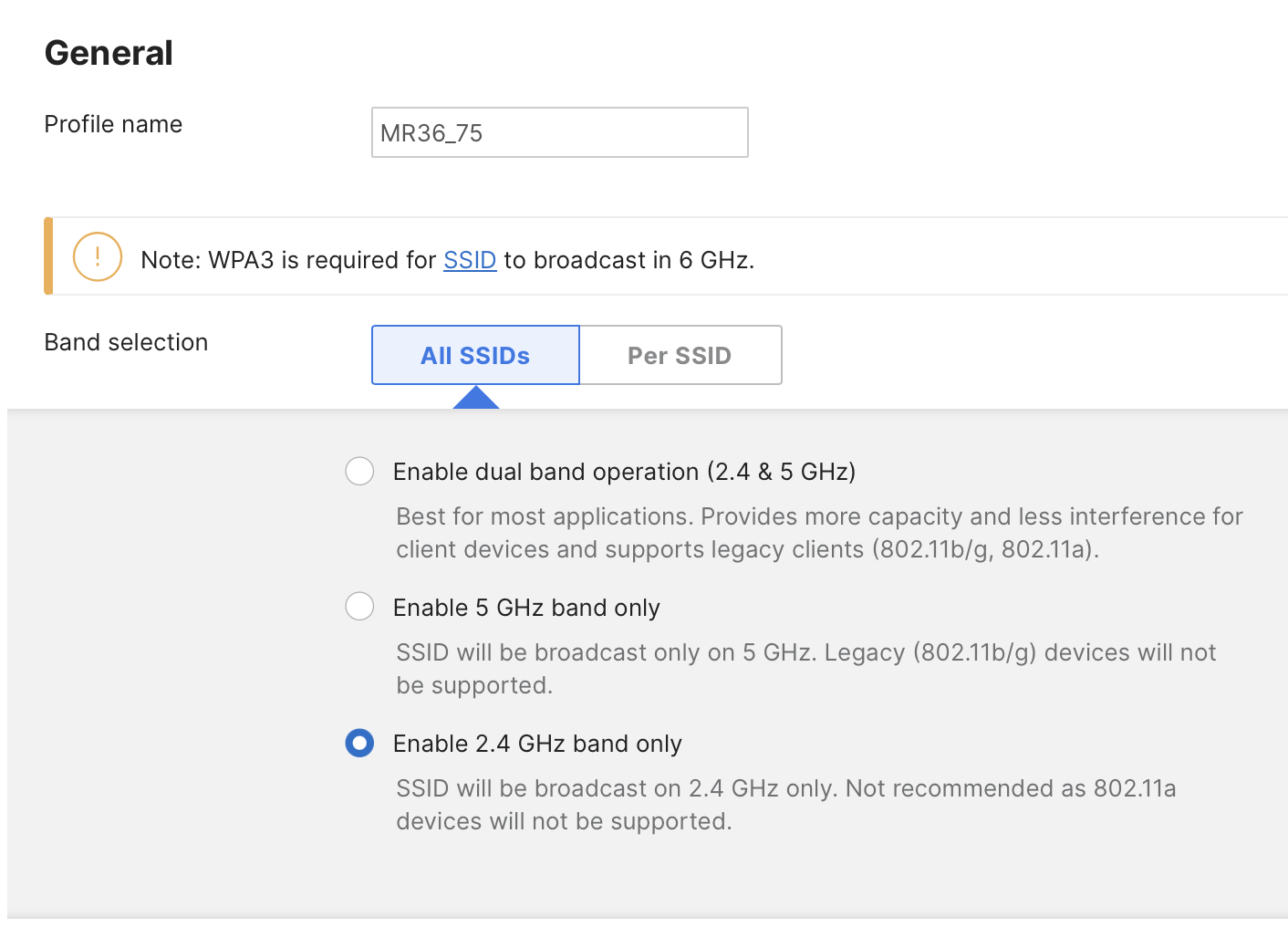Click the 2.4 GHz band only description text
This screenshot has width=1288, height=927.
click(785, 804)
